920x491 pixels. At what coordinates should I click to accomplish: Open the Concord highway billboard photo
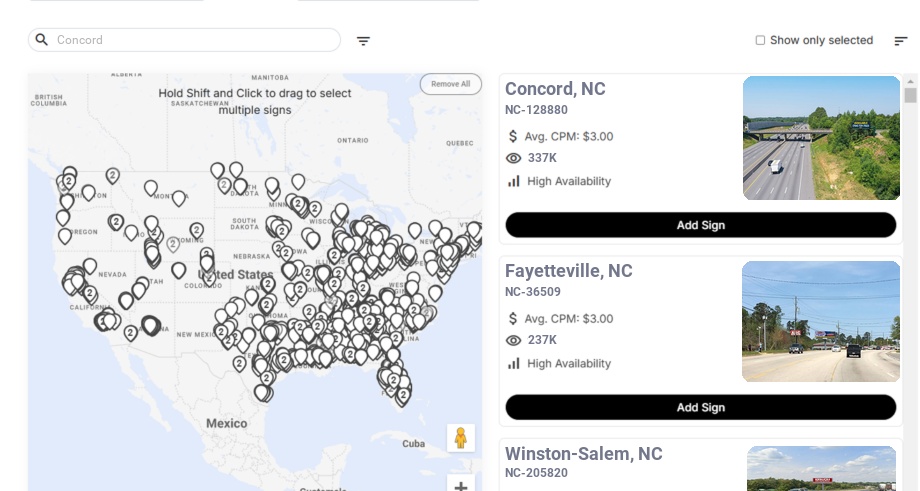[x=821, y=138]
